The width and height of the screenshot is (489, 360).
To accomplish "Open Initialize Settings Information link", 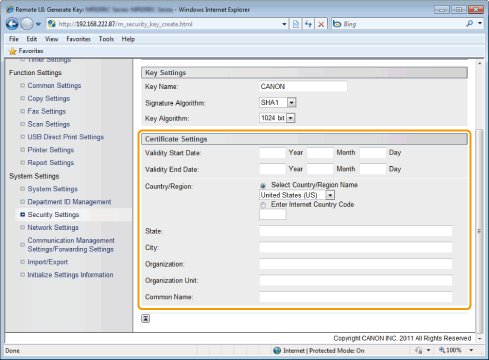I will point(70,275).
